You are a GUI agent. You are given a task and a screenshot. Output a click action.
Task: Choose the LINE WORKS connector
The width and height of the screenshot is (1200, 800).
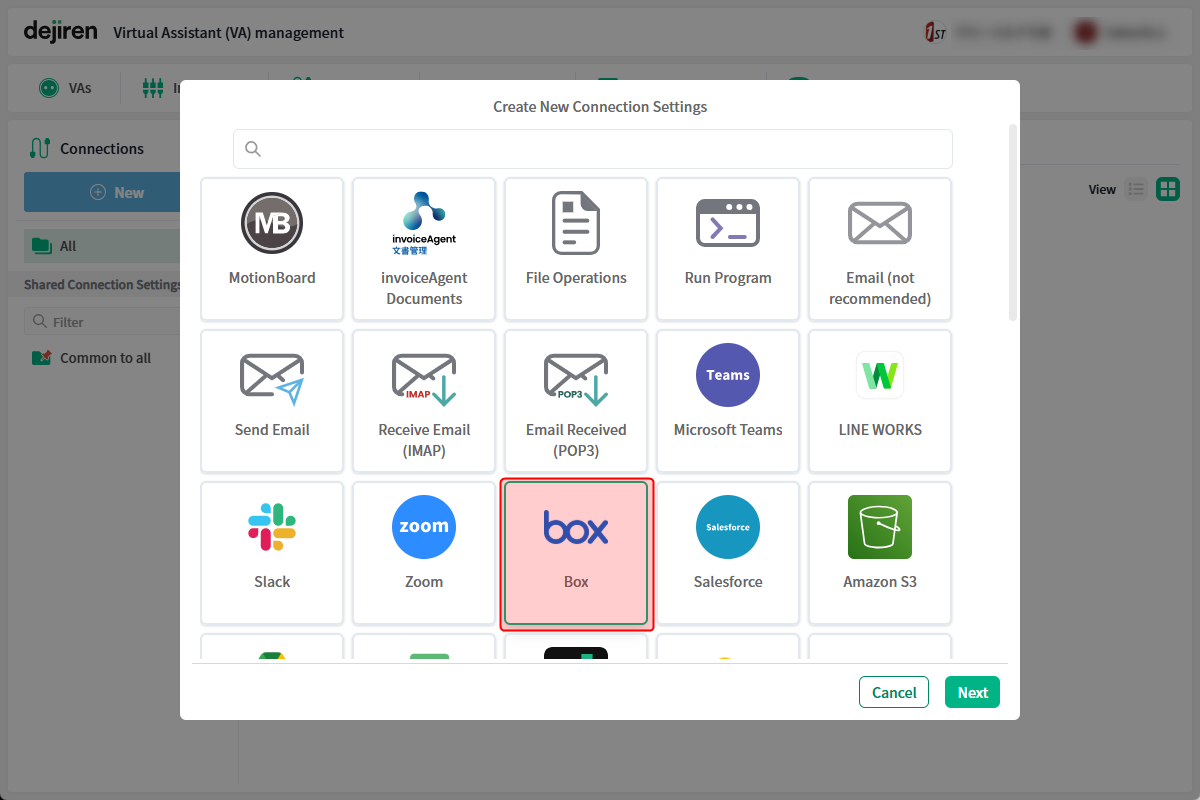[880, 401]
